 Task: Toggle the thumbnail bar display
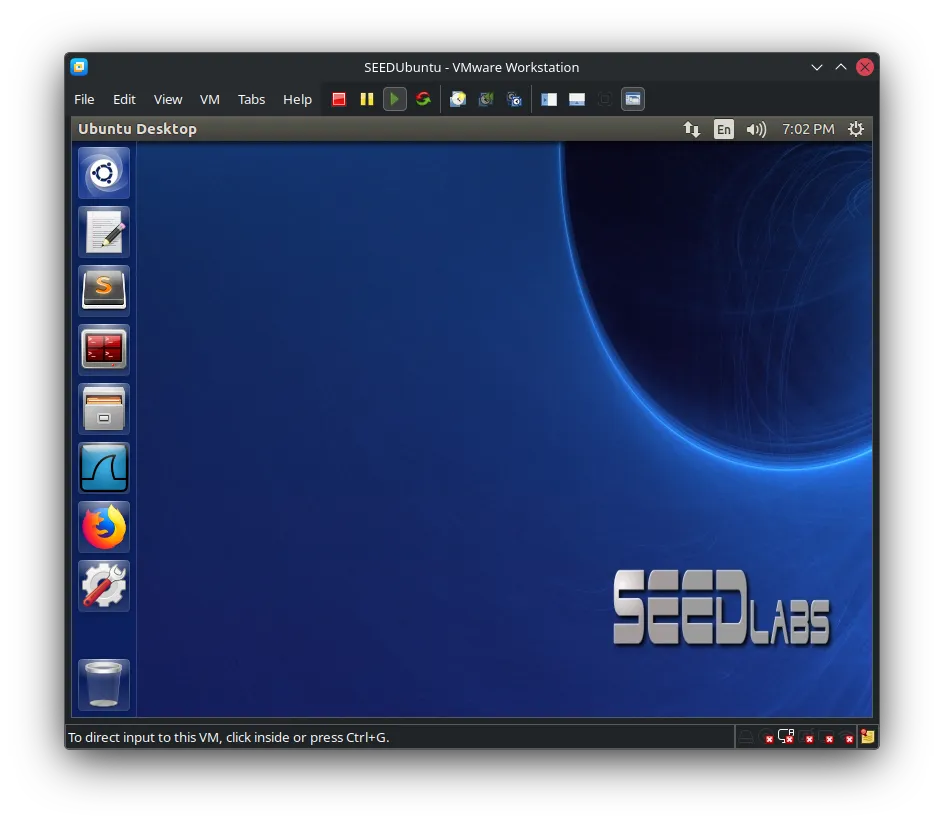[x=577, y=99]
